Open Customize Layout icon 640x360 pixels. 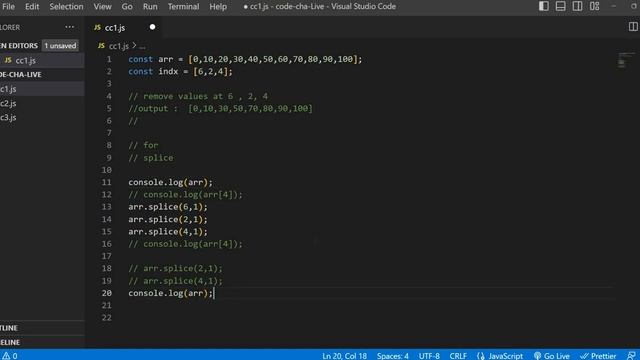point(594,6)
